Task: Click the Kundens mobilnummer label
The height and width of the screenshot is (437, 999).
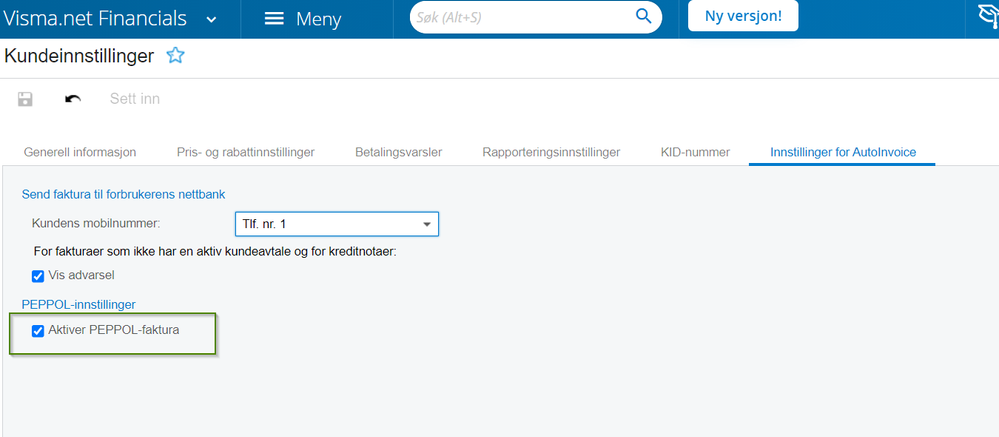Action: (96, 224)
